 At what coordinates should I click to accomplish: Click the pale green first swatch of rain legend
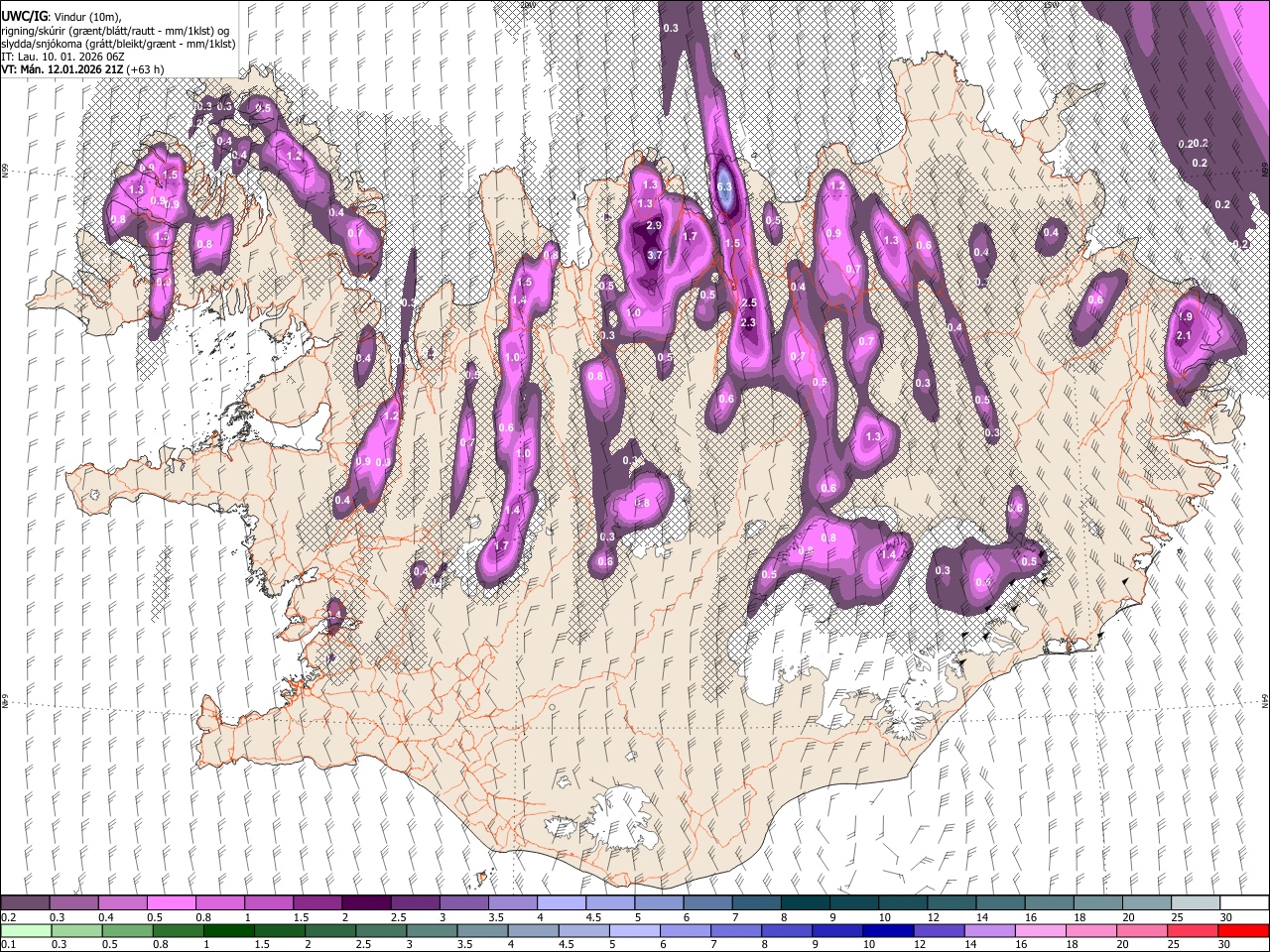(25, 930)
